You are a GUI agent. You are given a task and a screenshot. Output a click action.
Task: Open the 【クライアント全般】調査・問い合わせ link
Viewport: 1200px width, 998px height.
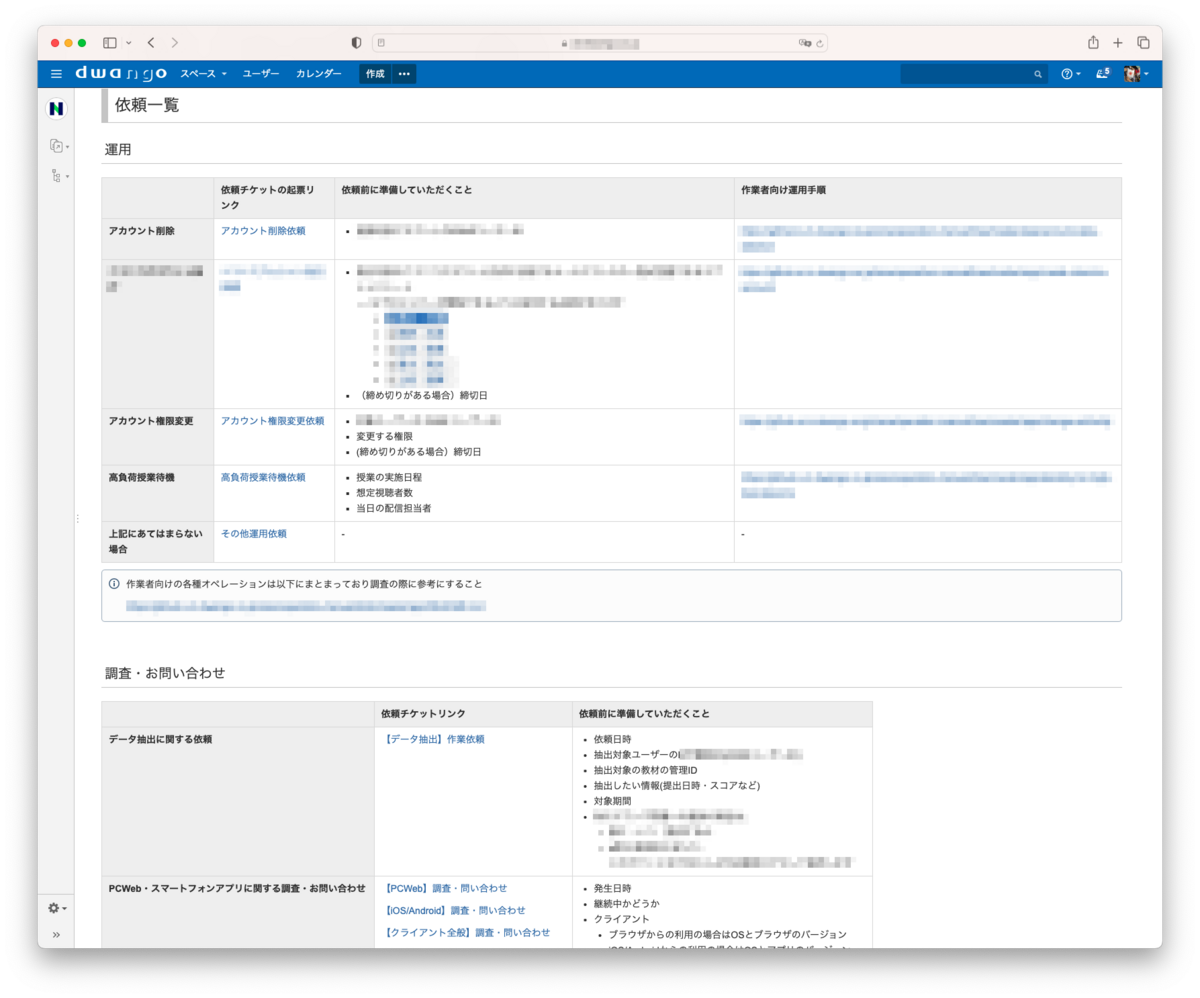click(466, 932)
